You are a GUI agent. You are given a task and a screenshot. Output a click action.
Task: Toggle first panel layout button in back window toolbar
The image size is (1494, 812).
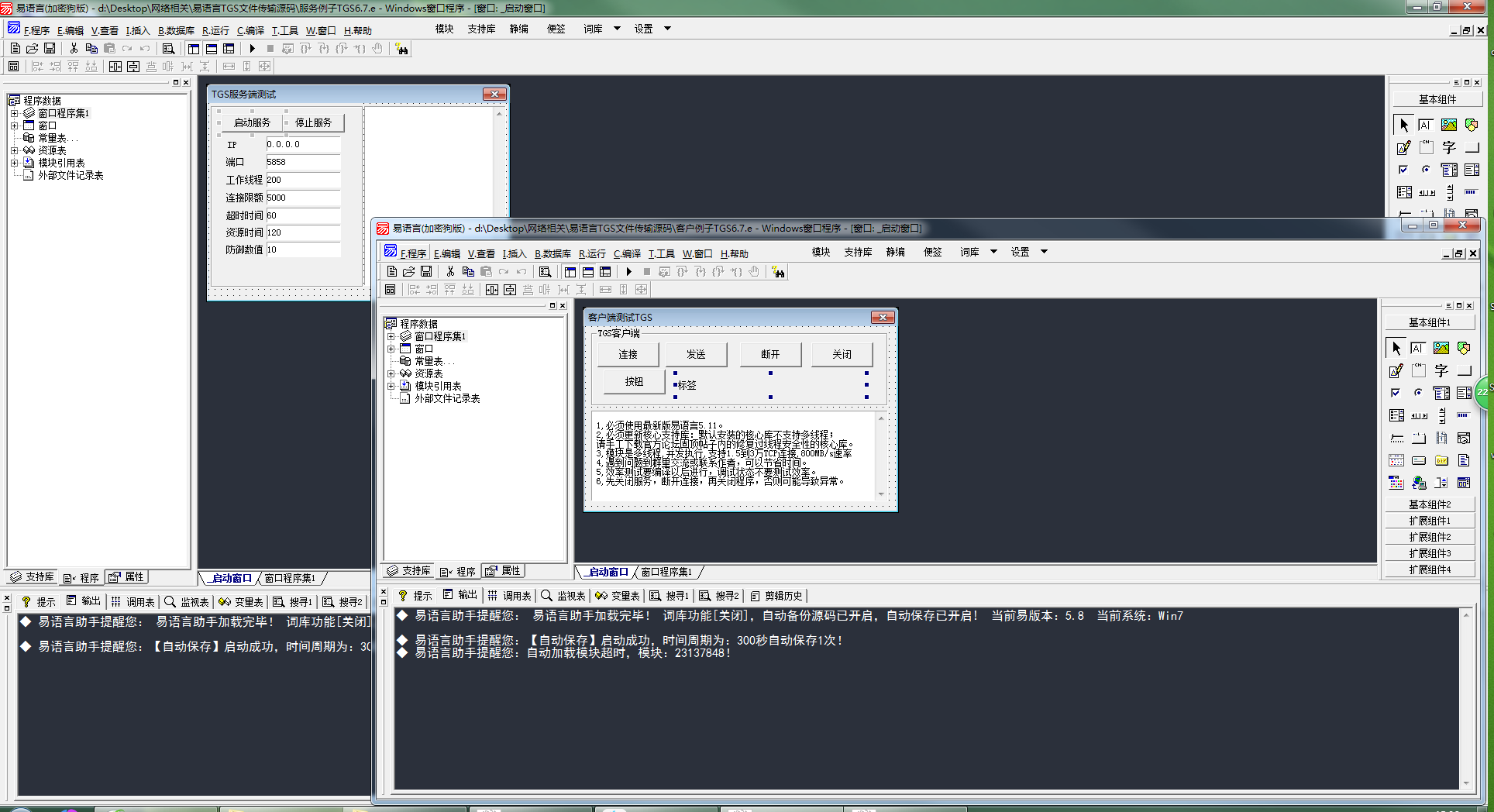click(x=194, y=49)
